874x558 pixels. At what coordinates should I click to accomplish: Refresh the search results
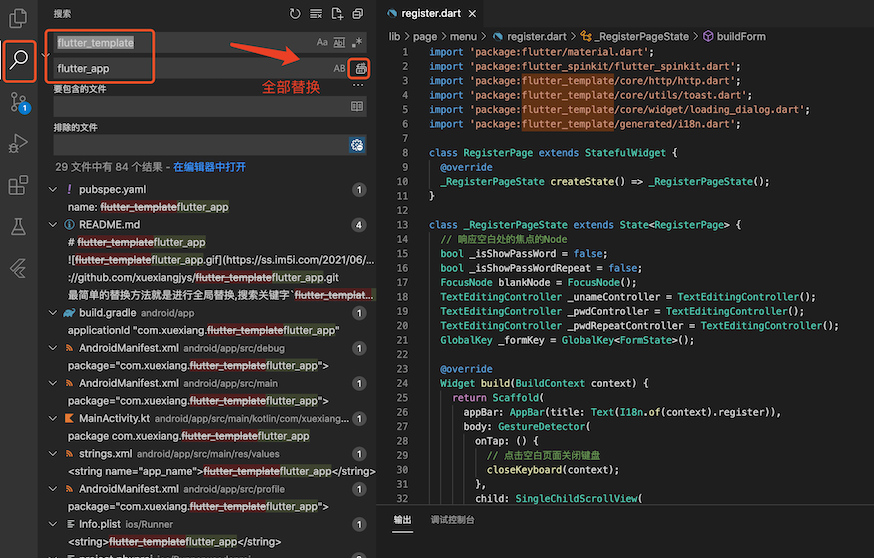(295, 13)
